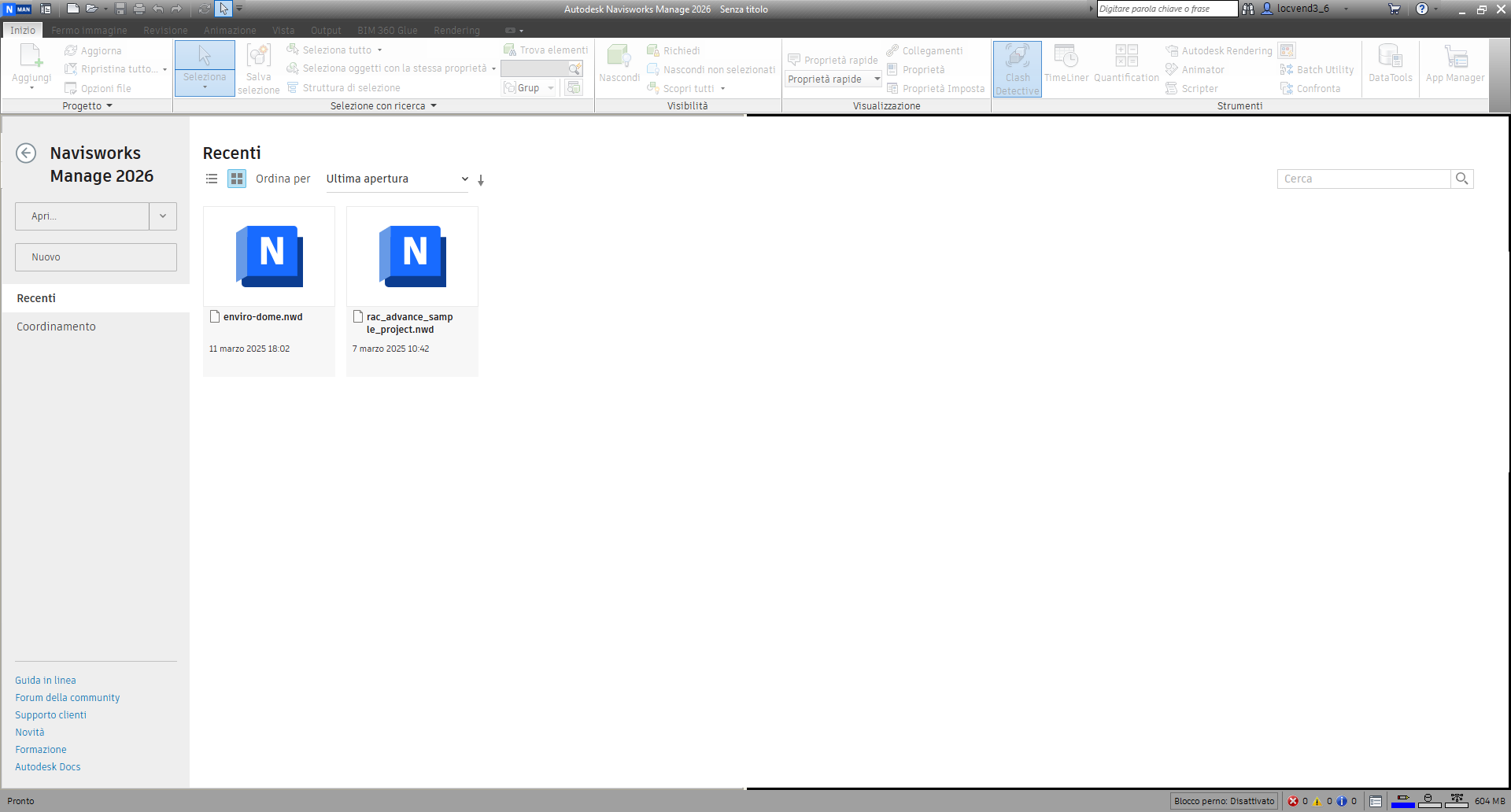Image resolution: width=1511 pixels, height=812 pixels.
Task: Expand the Apri button dropdown arrow
Action: [x=163, y=216]
